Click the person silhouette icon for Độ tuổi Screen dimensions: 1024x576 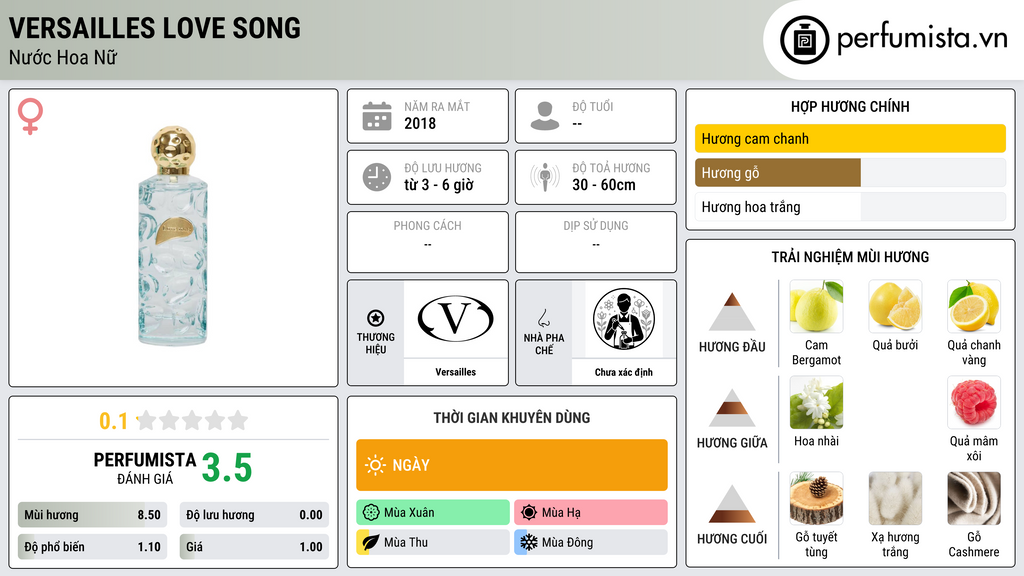(x=545, y=116)
